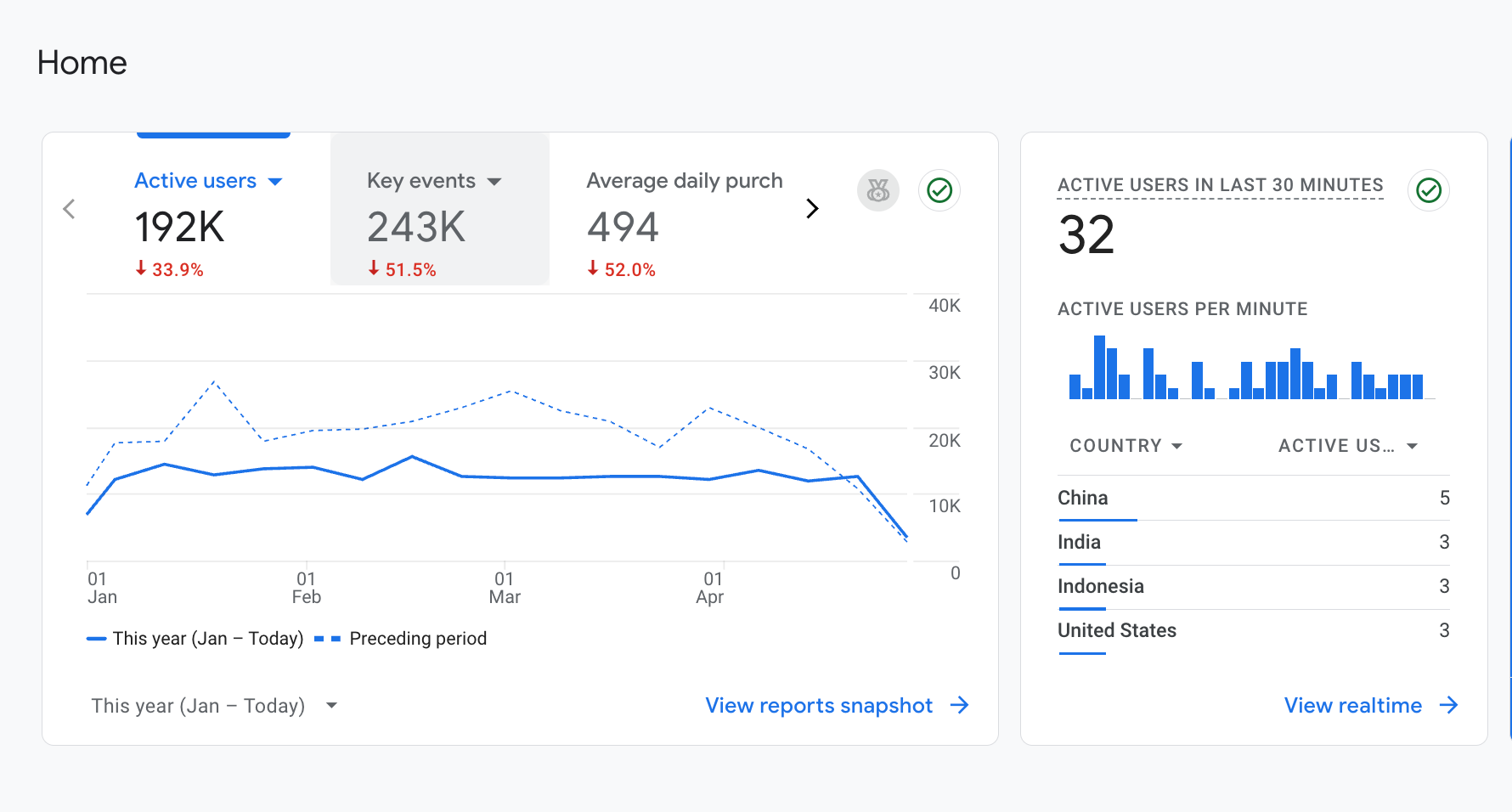Click the previous metrics chevron arrow
Screen dimensions: 1512x812
[70, 209]
